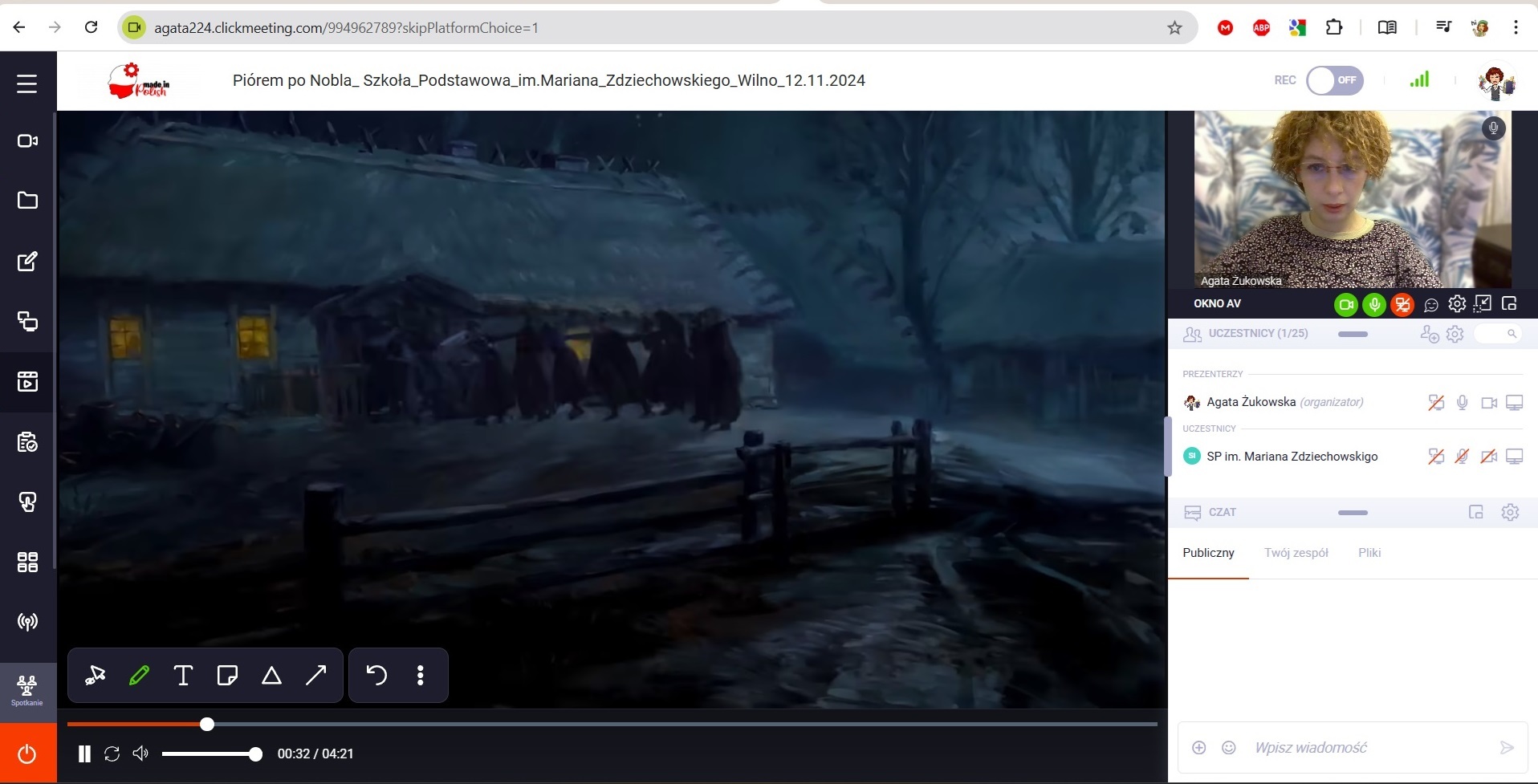
Task: Open the whiteboard edit sidebar tool
Action: 27,262
